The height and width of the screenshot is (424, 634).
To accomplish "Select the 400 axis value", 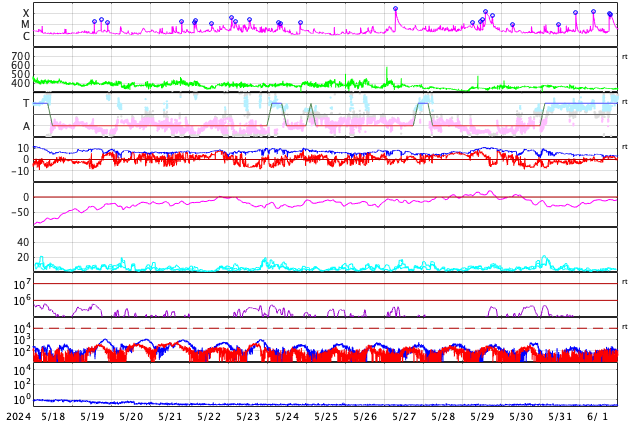I will [x=21, y=83].
